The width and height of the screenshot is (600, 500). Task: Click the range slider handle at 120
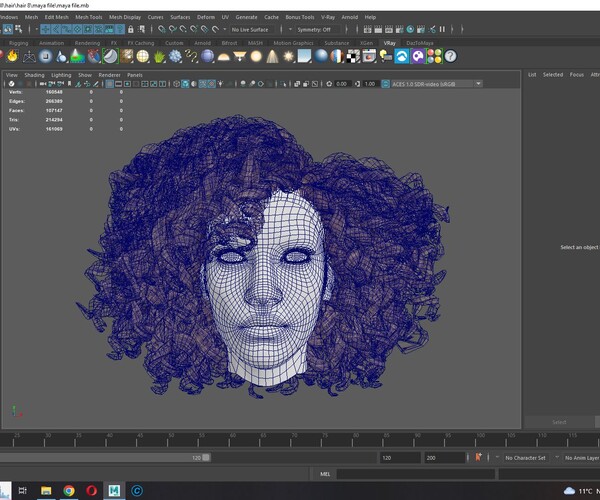(x=206, y=458)
